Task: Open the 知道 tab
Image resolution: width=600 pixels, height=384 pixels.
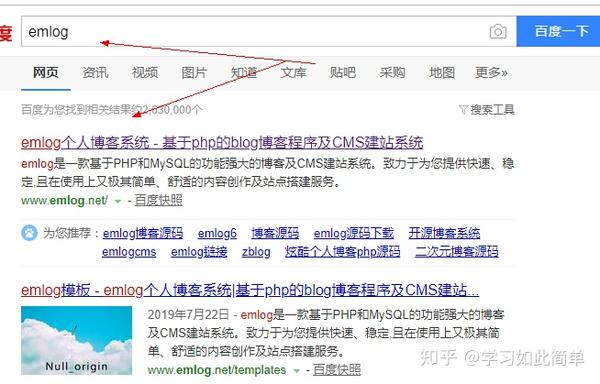Action: click(x=244, y=72)
